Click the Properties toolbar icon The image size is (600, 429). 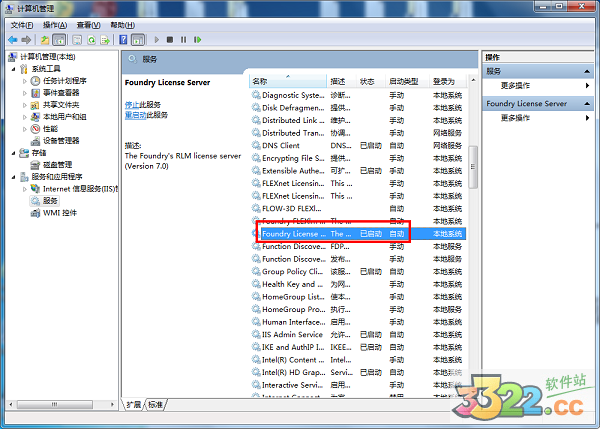pos(77,39)
